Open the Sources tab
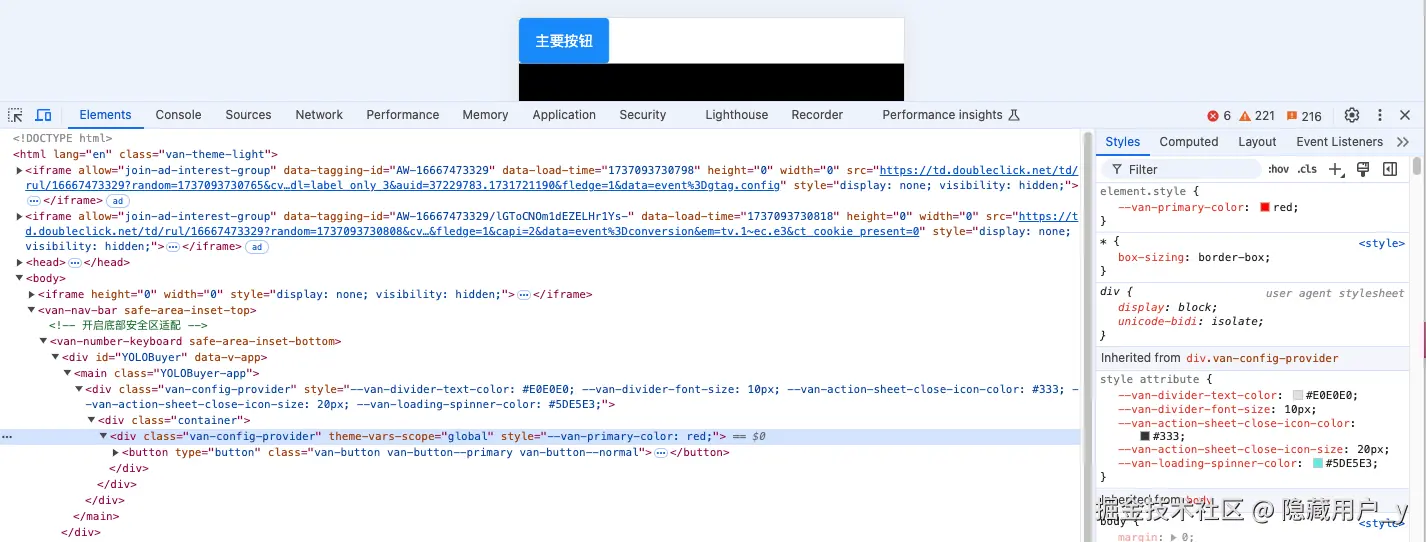This screenshot has height=542, width=1426. pos(249,115)
